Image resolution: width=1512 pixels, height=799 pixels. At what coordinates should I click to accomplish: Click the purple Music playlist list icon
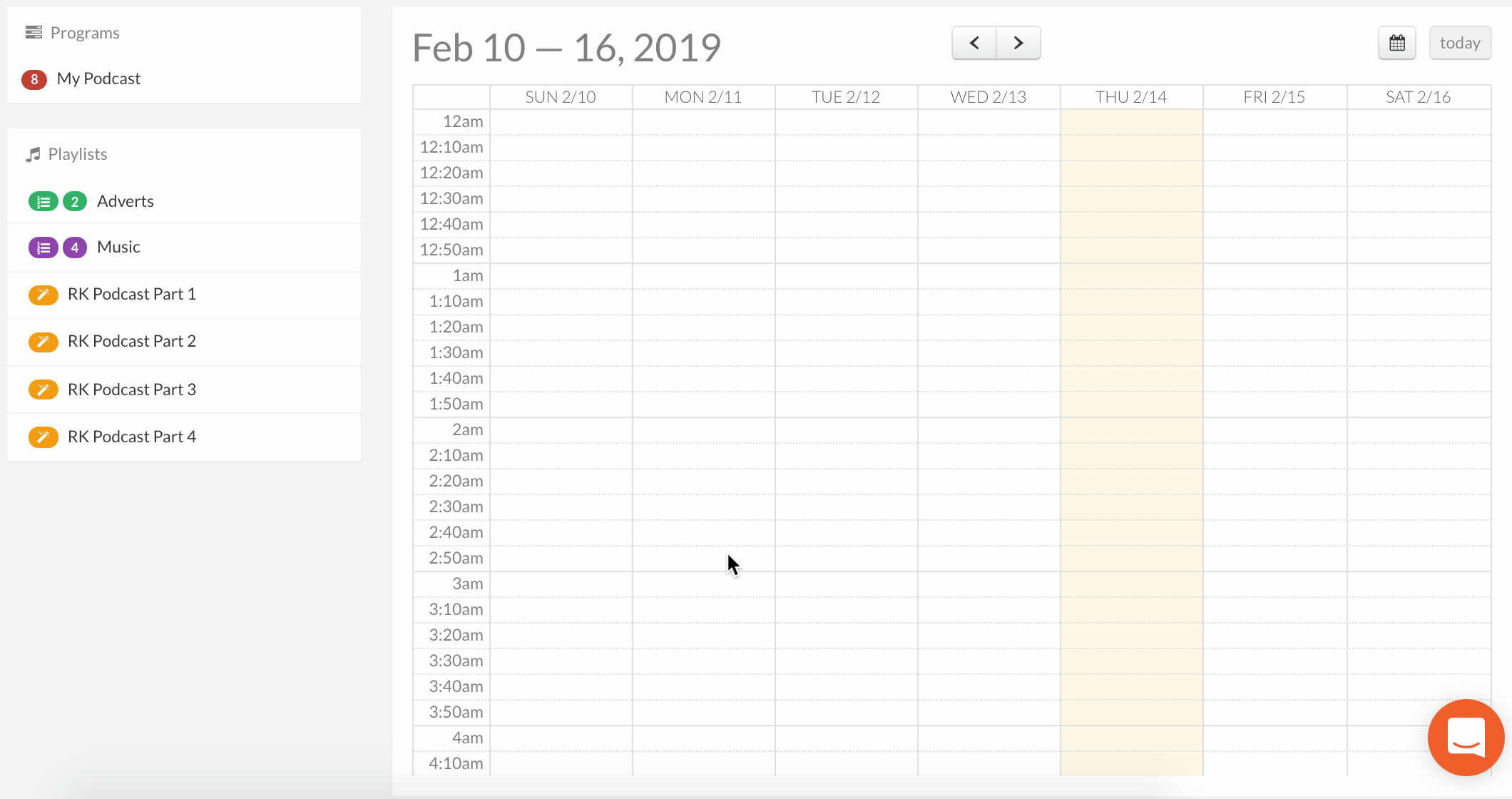pos(43,248)
